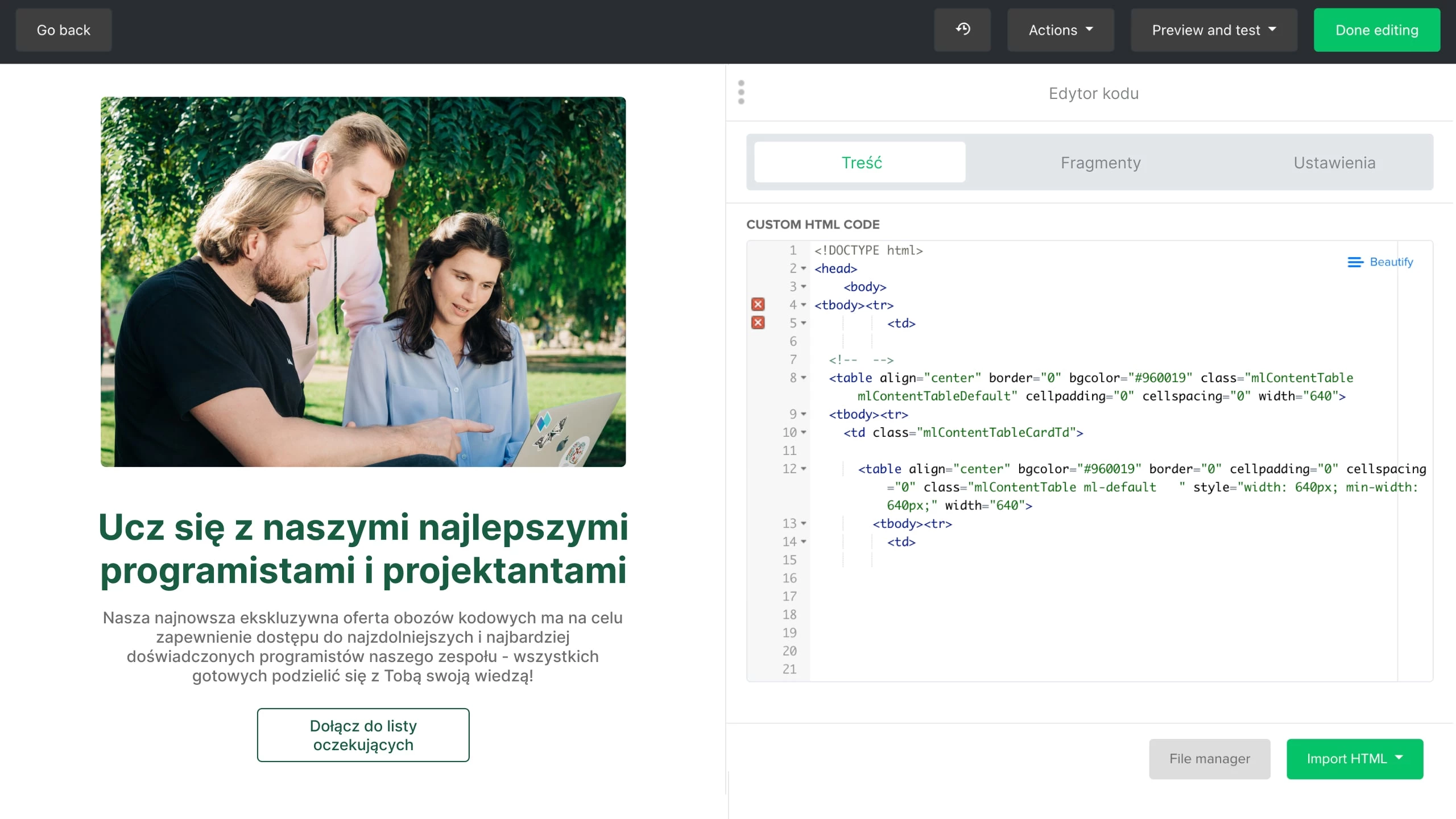Click the Dołącz do listy oczekujących button

[x=363, y=735]
